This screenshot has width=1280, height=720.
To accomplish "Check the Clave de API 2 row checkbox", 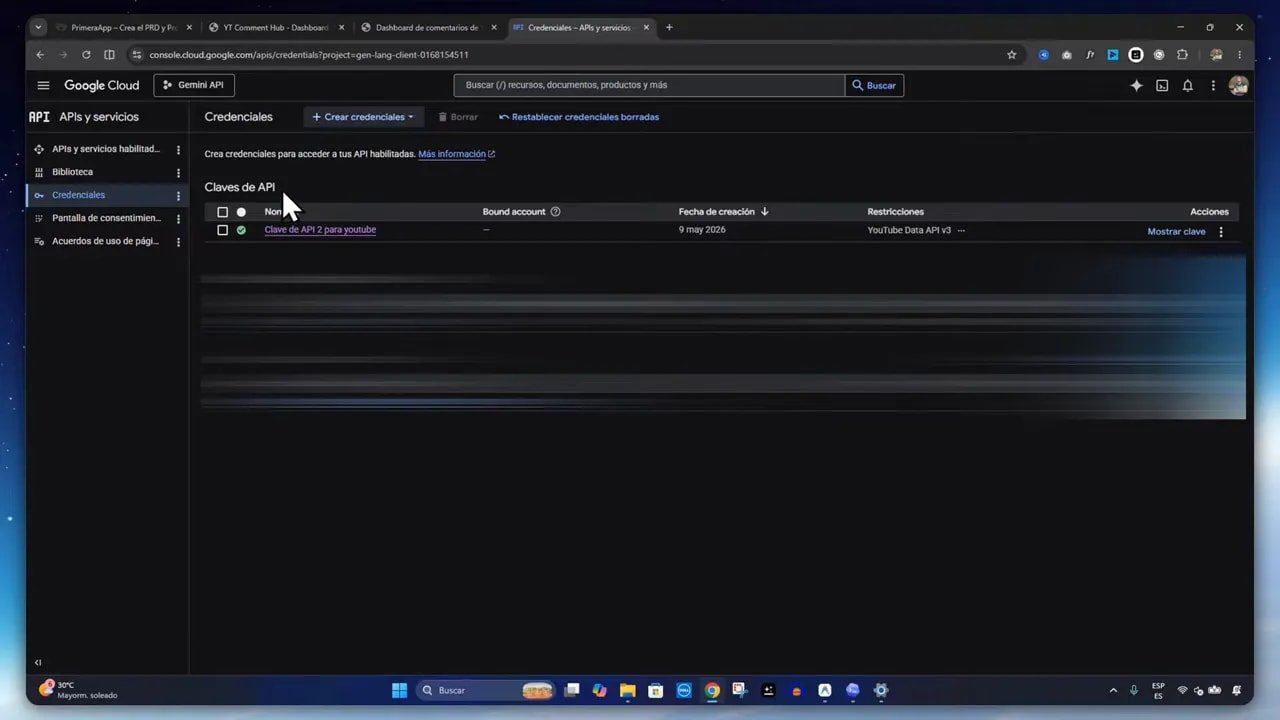I will pos(222,230).
